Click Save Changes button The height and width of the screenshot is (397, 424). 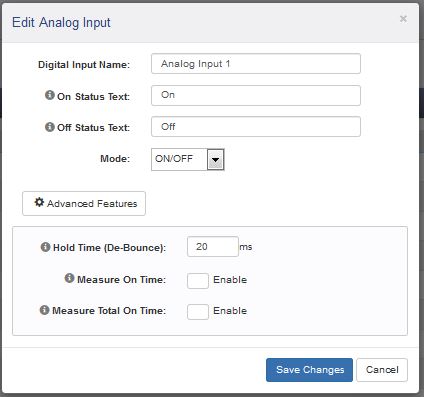click(309, 370)
